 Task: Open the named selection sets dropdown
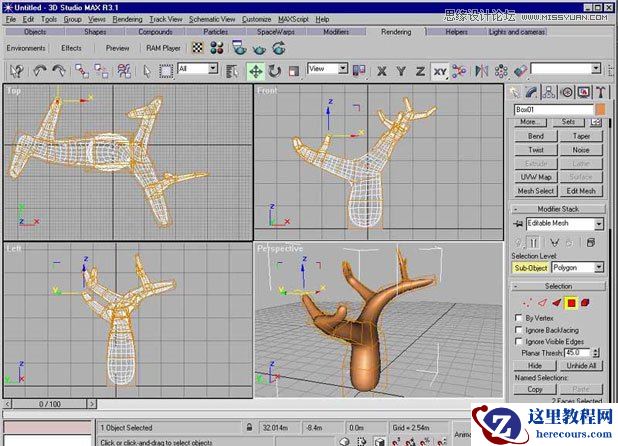596,69
